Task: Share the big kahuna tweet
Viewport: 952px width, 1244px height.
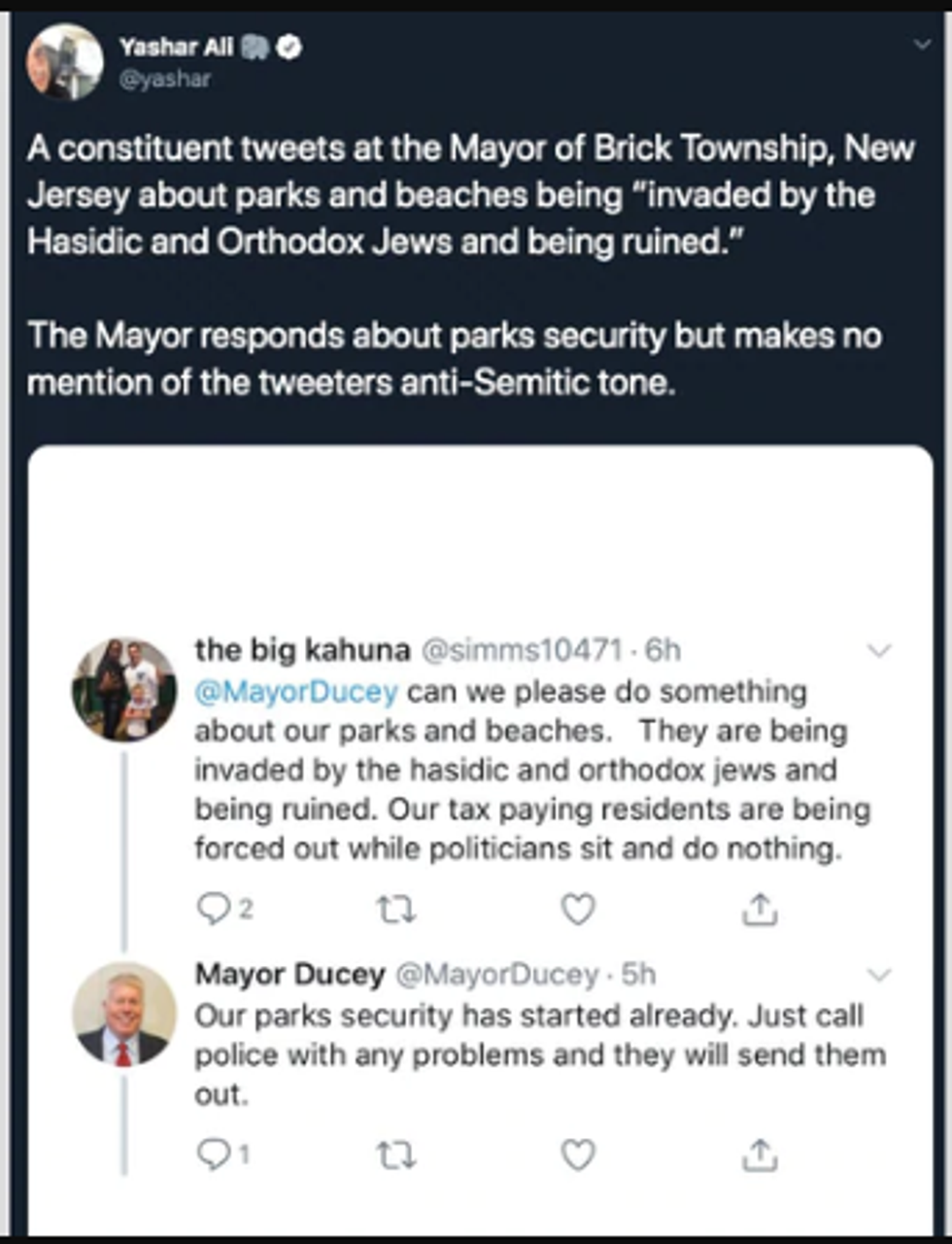Action: pos(760,910)
